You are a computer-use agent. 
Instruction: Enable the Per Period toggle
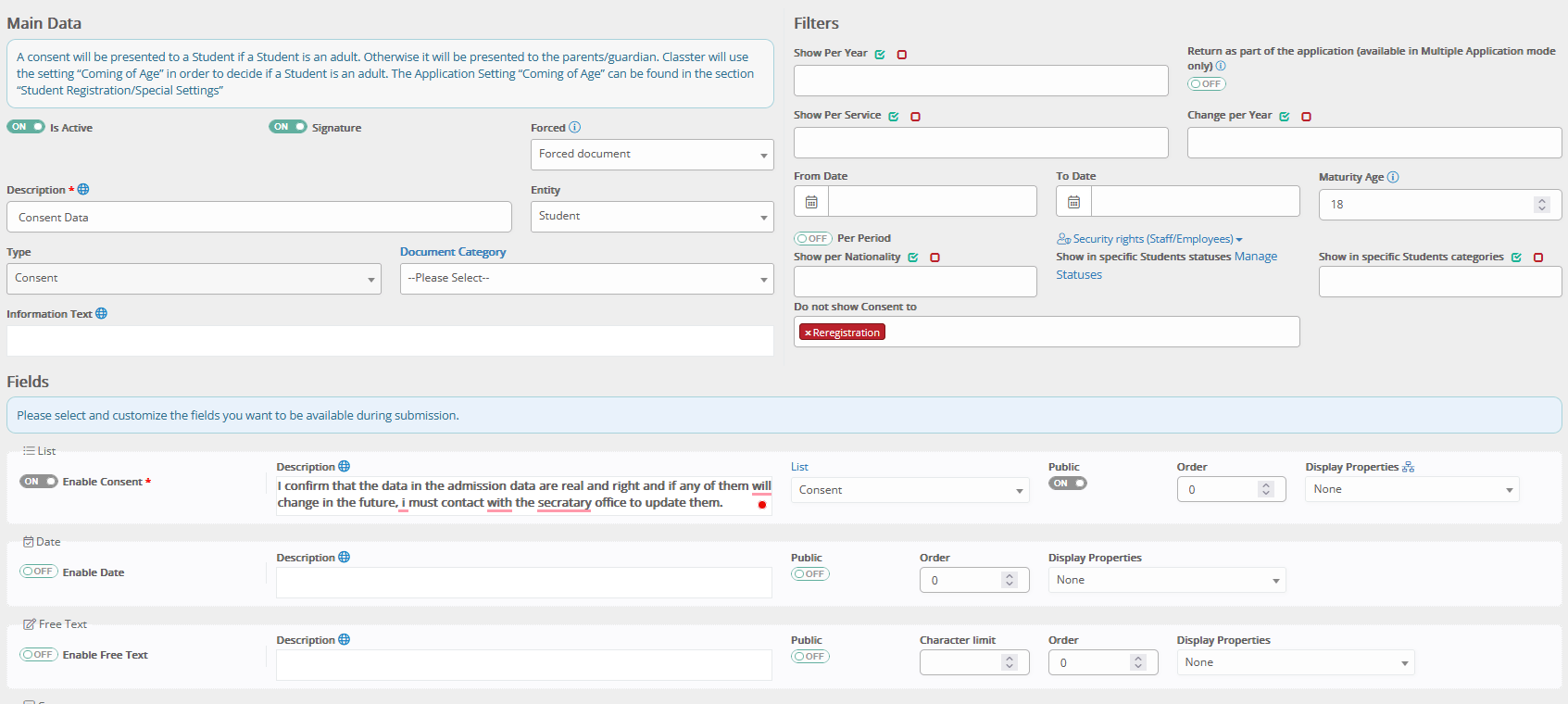point(813,238)
